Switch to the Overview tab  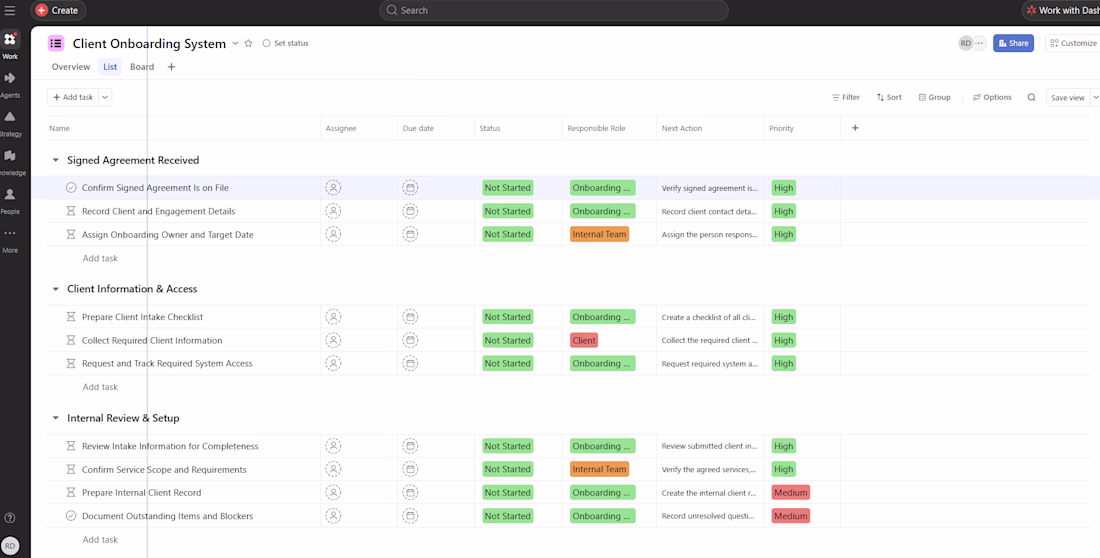tap(71, 67)
